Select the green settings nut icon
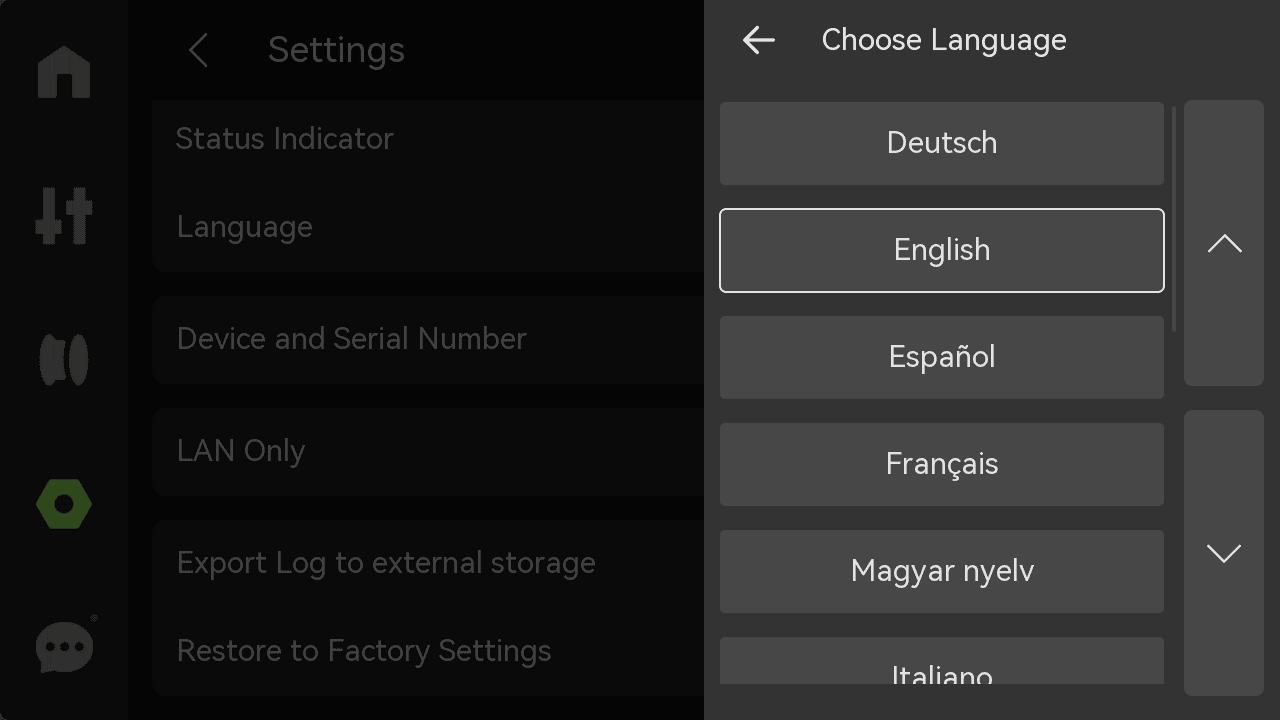Screen dimensions: 1280x720 pos(64,504)
